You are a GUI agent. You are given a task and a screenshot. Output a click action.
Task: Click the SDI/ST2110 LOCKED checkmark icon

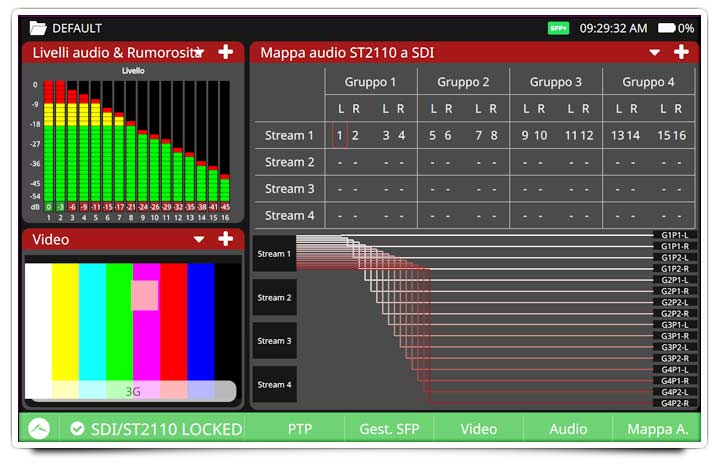77,429
